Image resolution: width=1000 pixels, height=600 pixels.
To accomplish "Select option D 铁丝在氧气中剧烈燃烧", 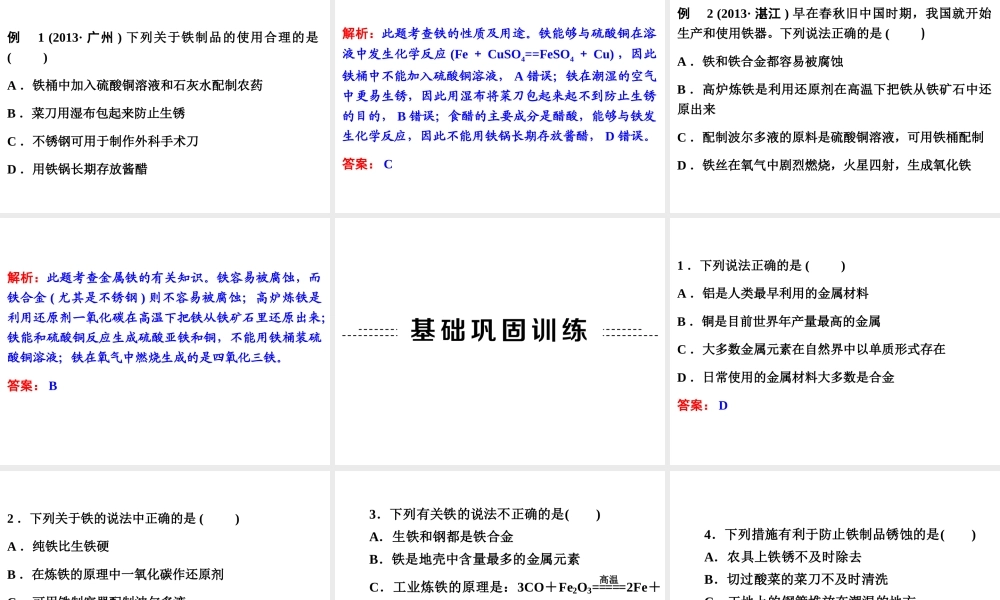I will 824,165.
